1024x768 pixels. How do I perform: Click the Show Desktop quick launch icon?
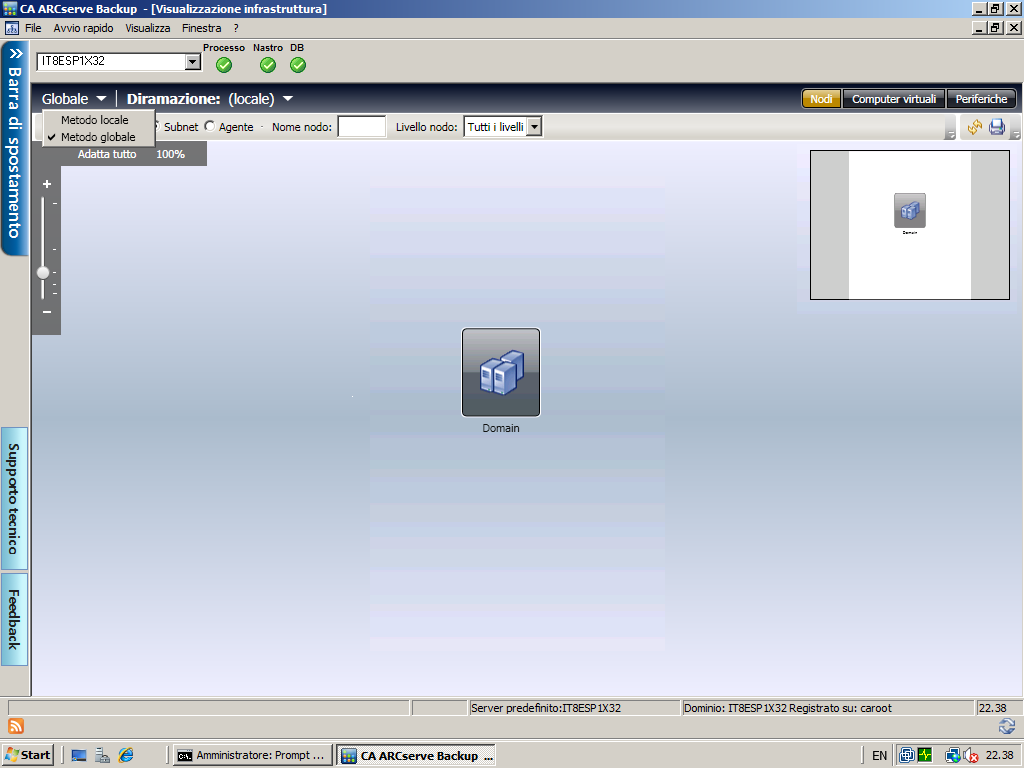coord(79,756)
